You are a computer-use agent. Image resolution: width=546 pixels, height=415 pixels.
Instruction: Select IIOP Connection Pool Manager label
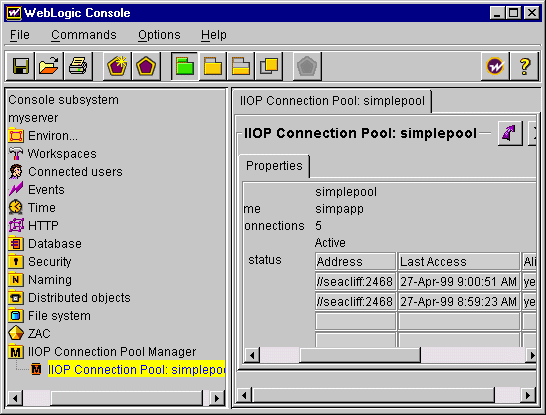(112, 352)
